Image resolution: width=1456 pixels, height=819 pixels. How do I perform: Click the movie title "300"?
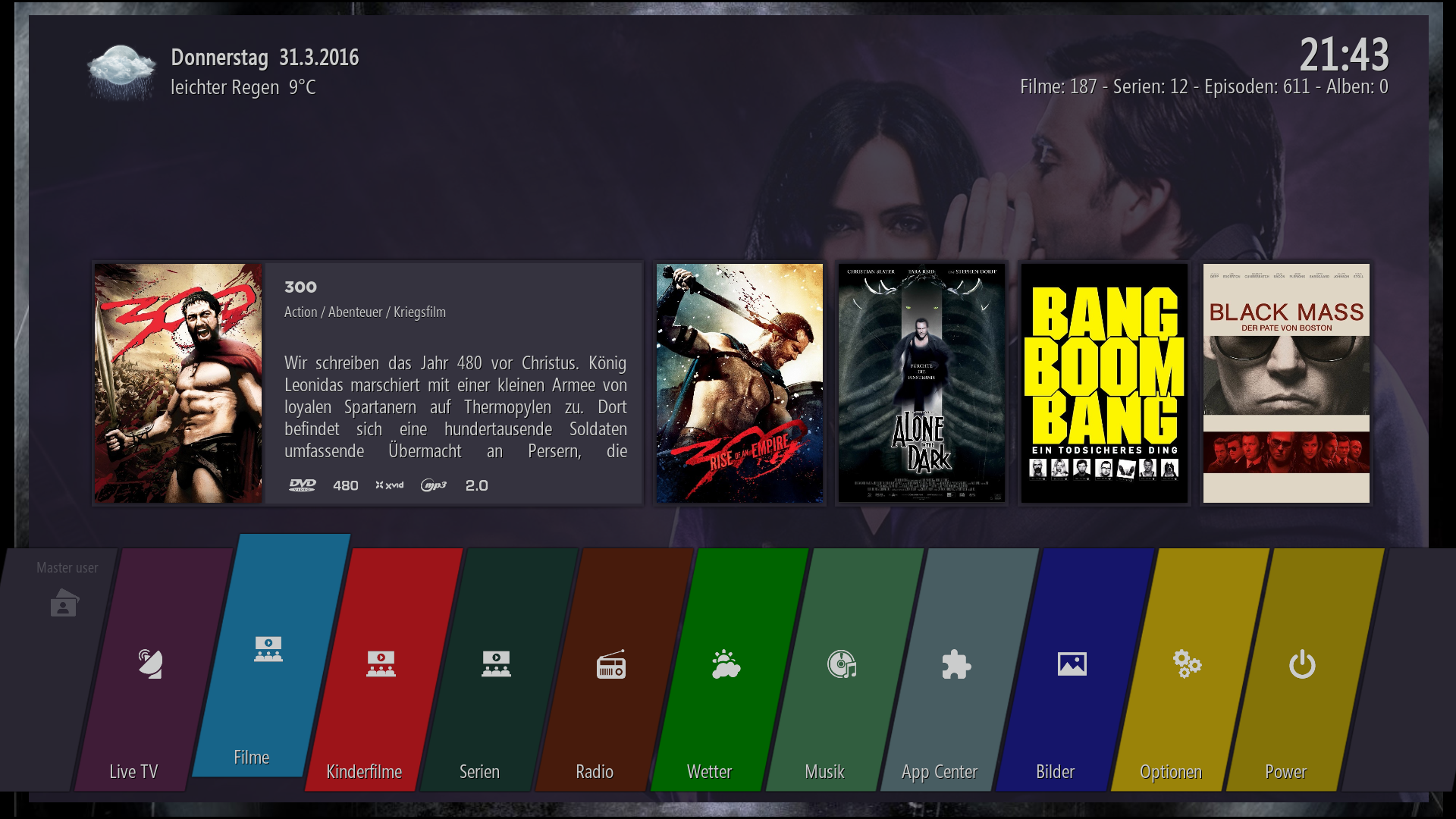click(x=300, y=287)
